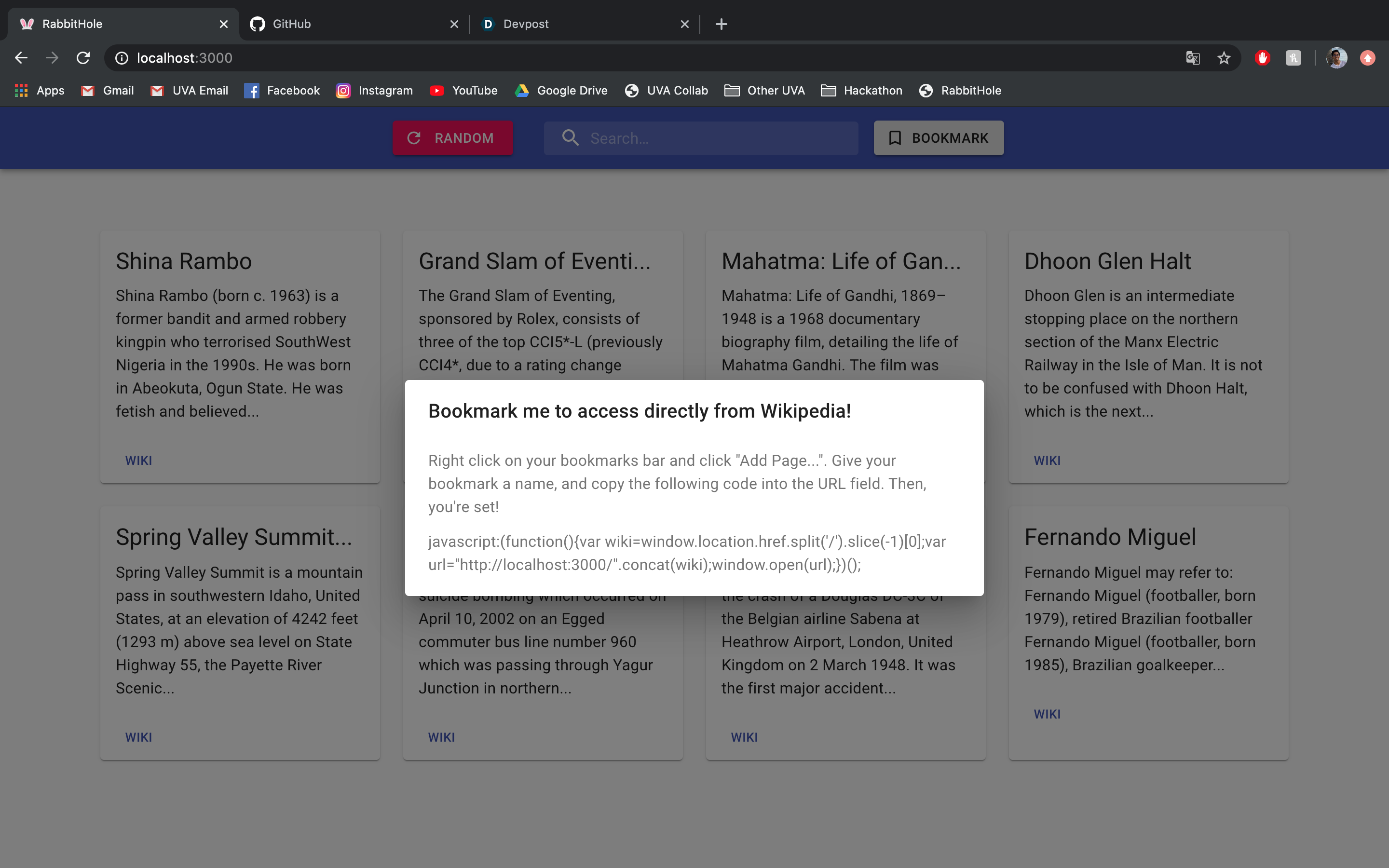This screenshot has height=868, width=1389.
Task: Star this page with bookmark star icon
Action: tap(1224, 58)
